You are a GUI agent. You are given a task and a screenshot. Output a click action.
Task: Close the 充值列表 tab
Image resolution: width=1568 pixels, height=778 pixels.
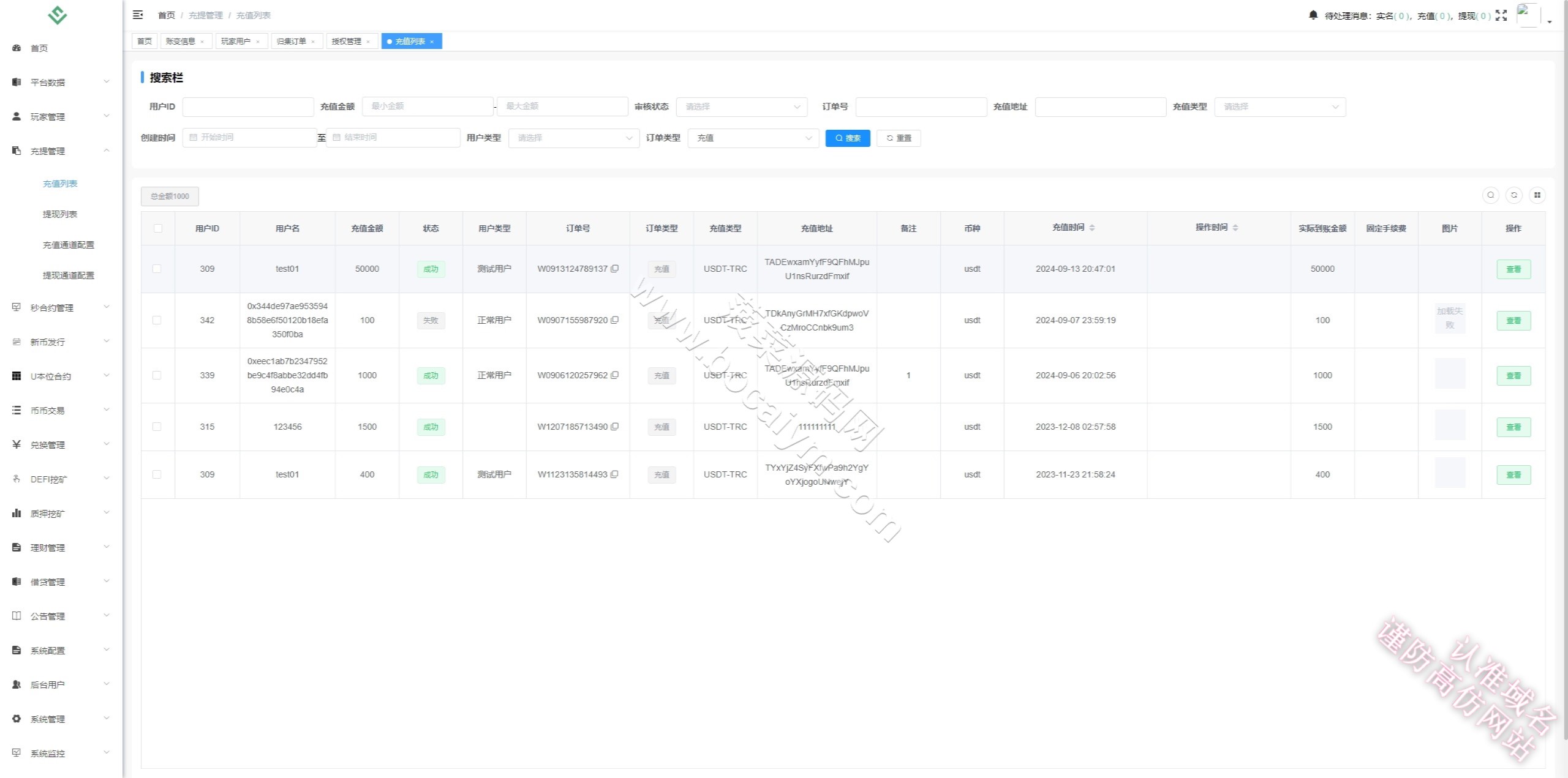click(432, 42)
